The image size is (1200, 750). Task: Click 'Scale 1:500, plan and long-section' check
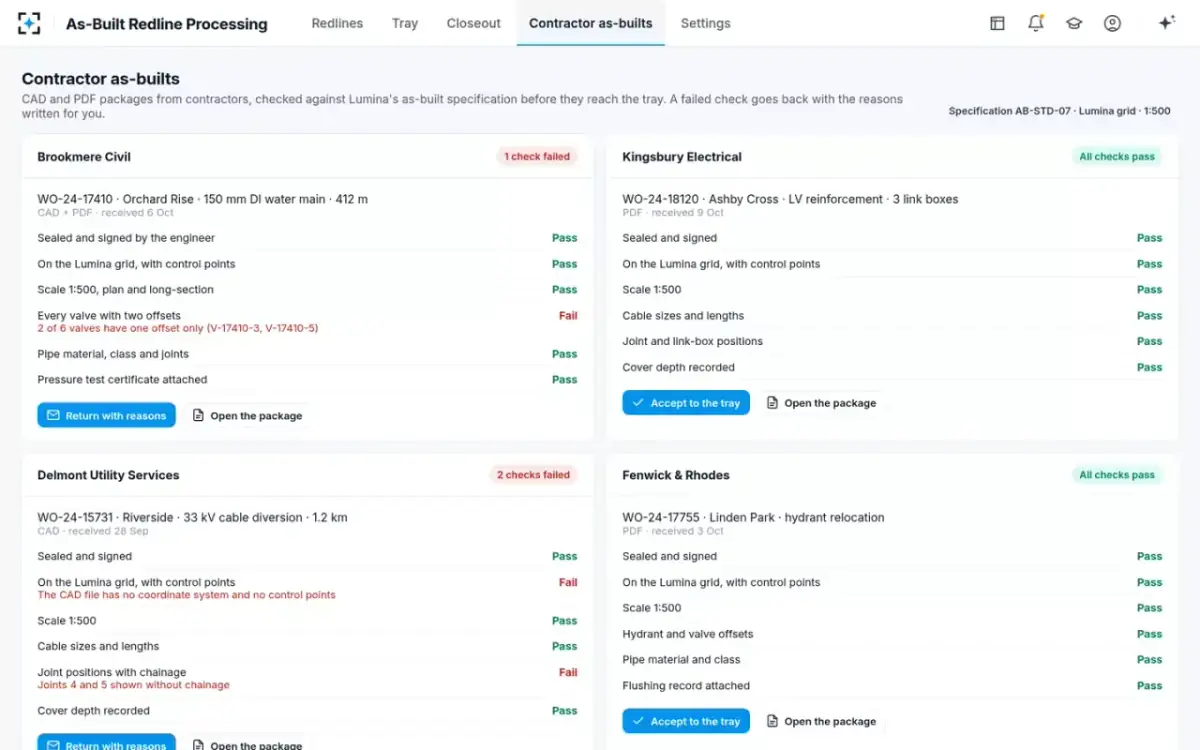click(x=125, y=290)
